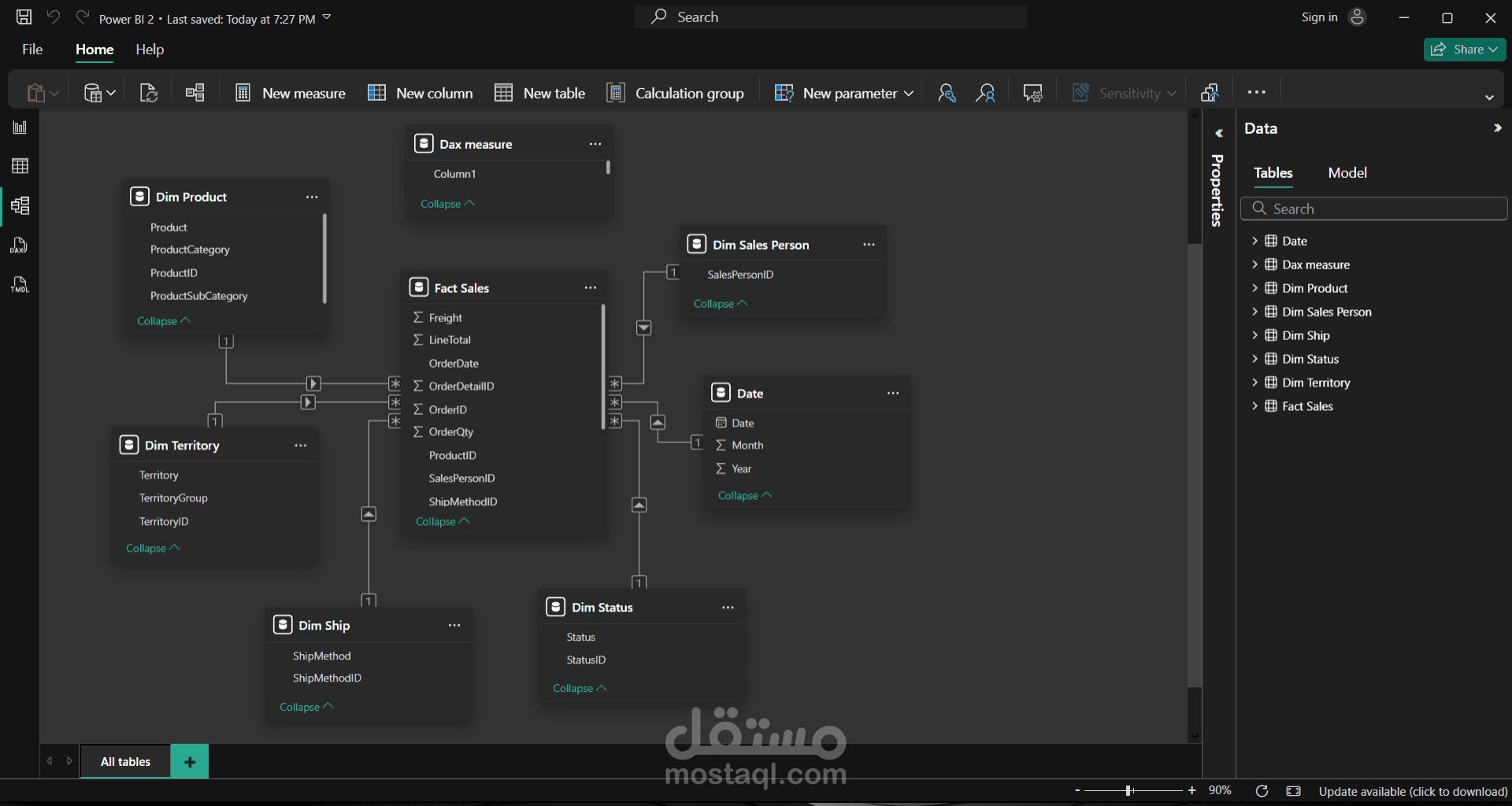Click the Save icon in title bar
The width and height of the screenshot is (1512, 806).
[24, 17]
